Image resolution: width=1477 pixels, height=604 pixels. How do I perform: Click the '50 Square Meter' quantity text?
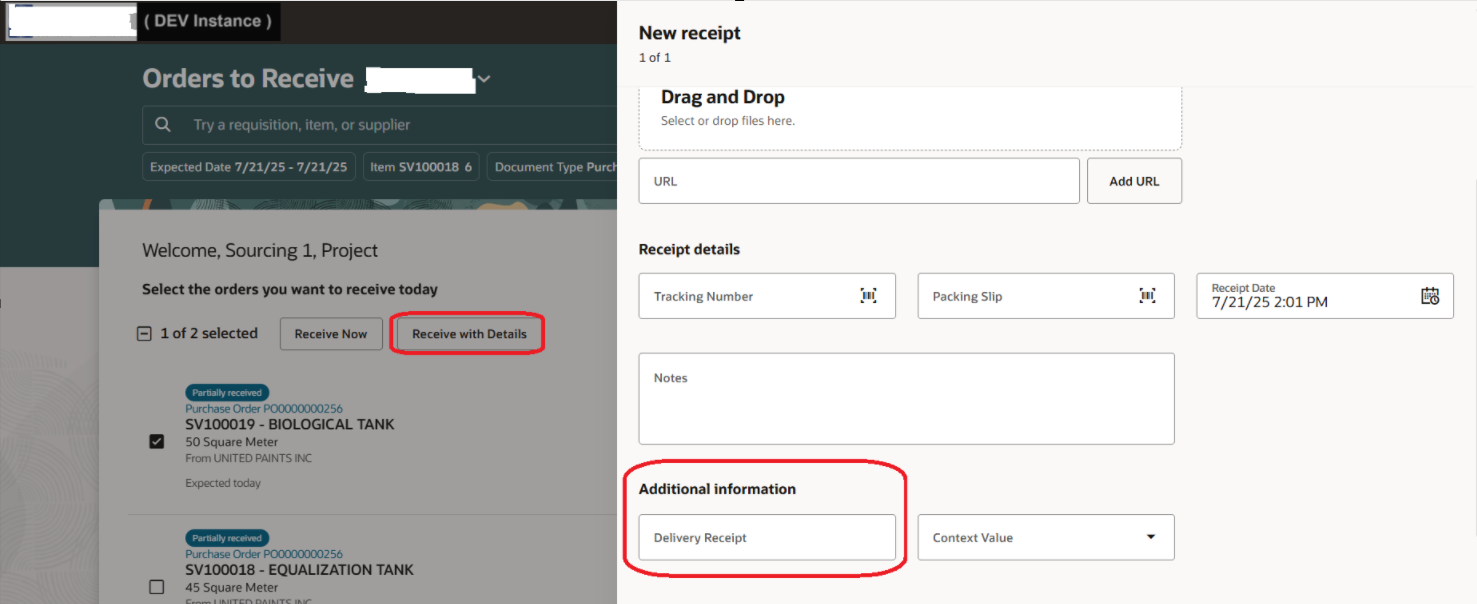tap(232, 442)
